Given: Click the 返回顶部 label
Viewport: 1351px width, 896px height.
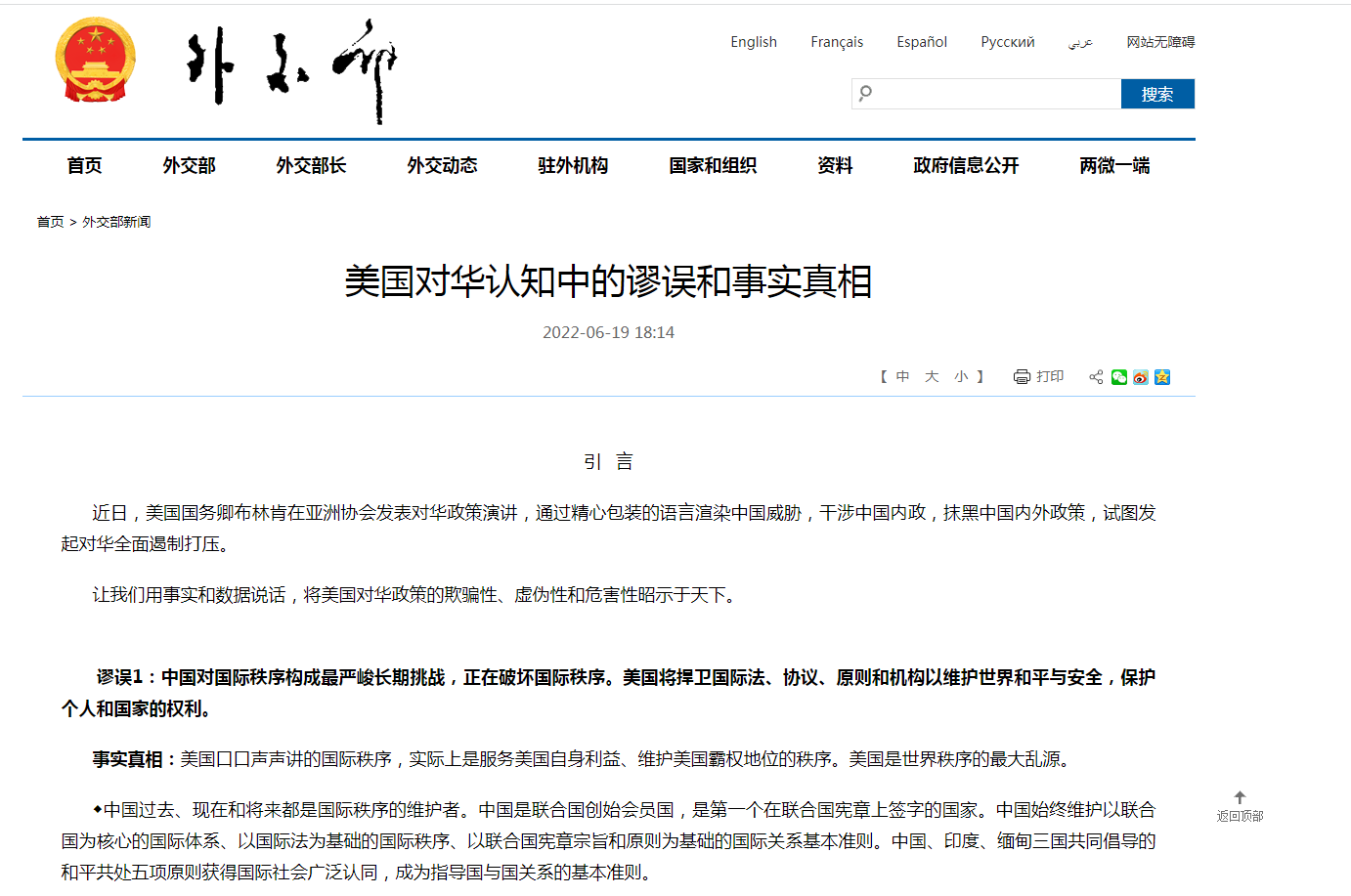Looking at the screenshot, I should point(1240,816).
